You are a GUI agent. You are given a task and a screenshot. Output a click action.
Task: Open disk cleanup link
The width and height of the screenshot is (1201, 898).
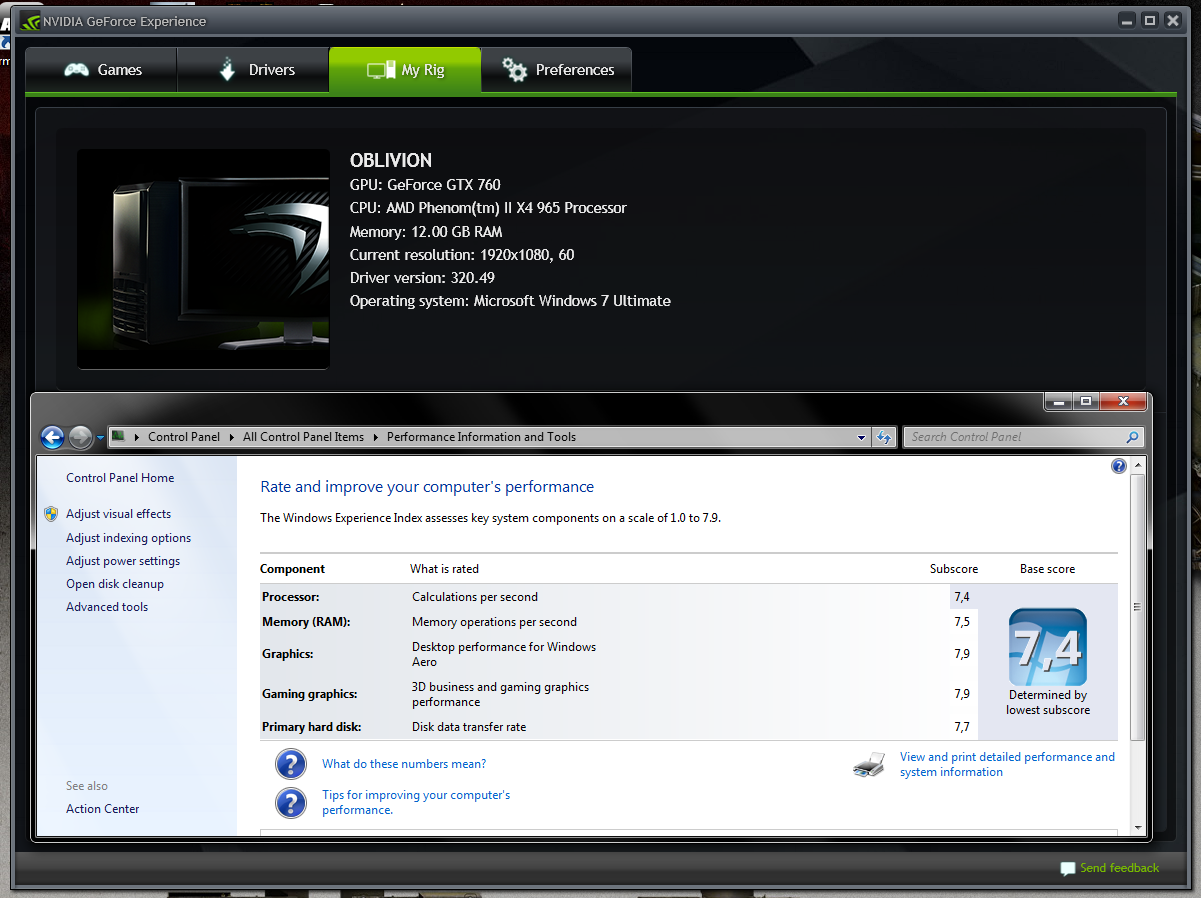(115, 584)
